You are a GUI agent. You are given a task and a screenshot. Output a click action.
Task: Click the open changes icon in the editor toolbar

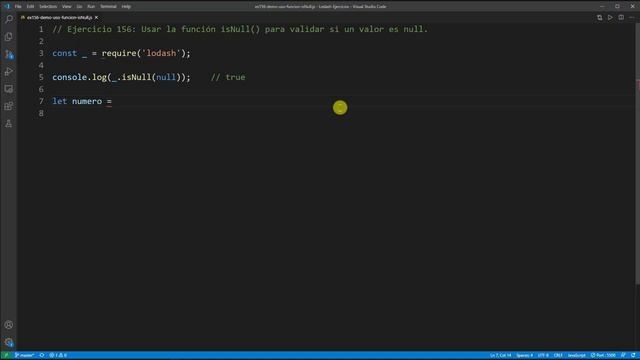(600, 18)
